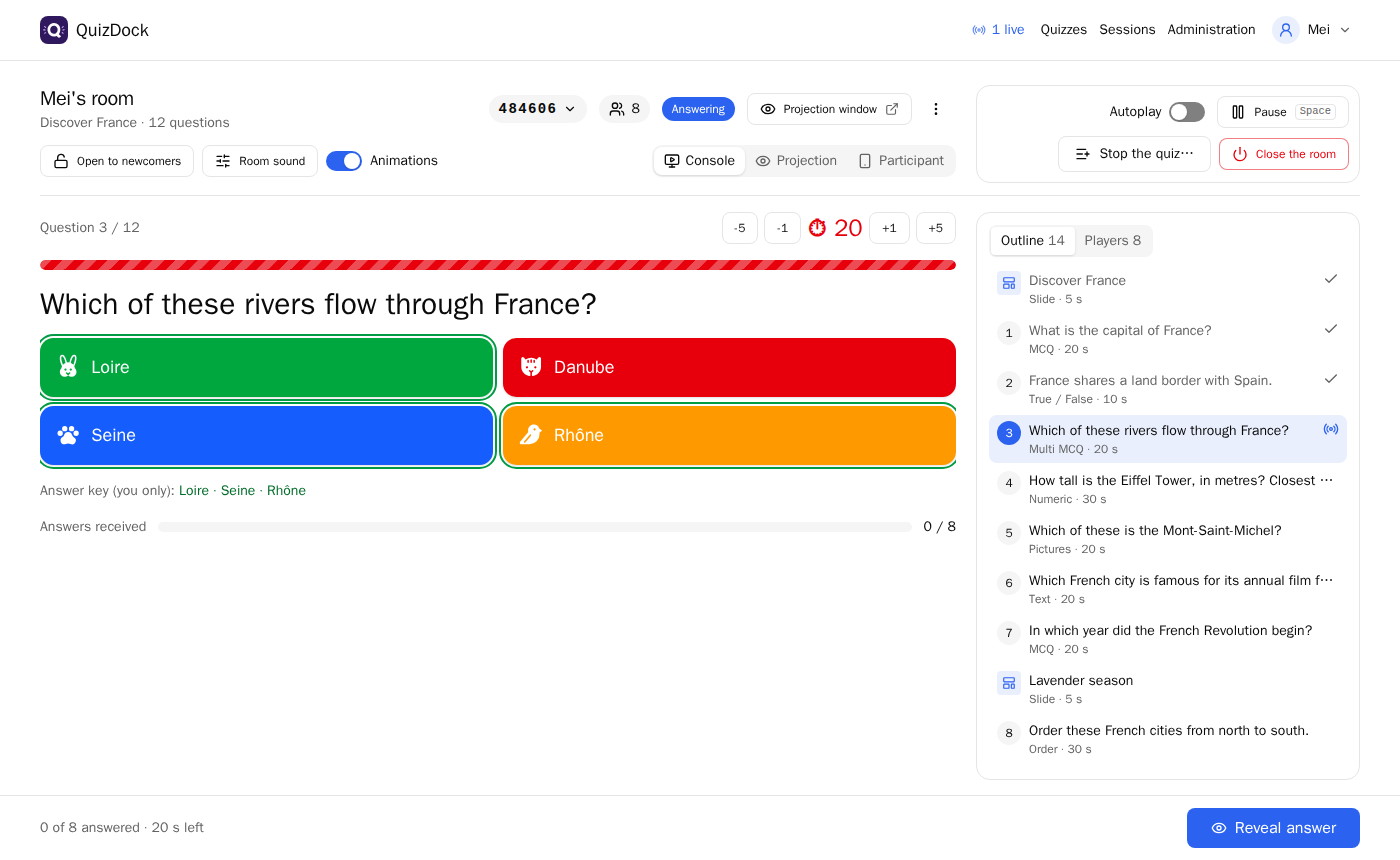This screenshot has height=860, width=1400.
Task: Click the red striped countdown progress bar
Action: coord(498,265)
